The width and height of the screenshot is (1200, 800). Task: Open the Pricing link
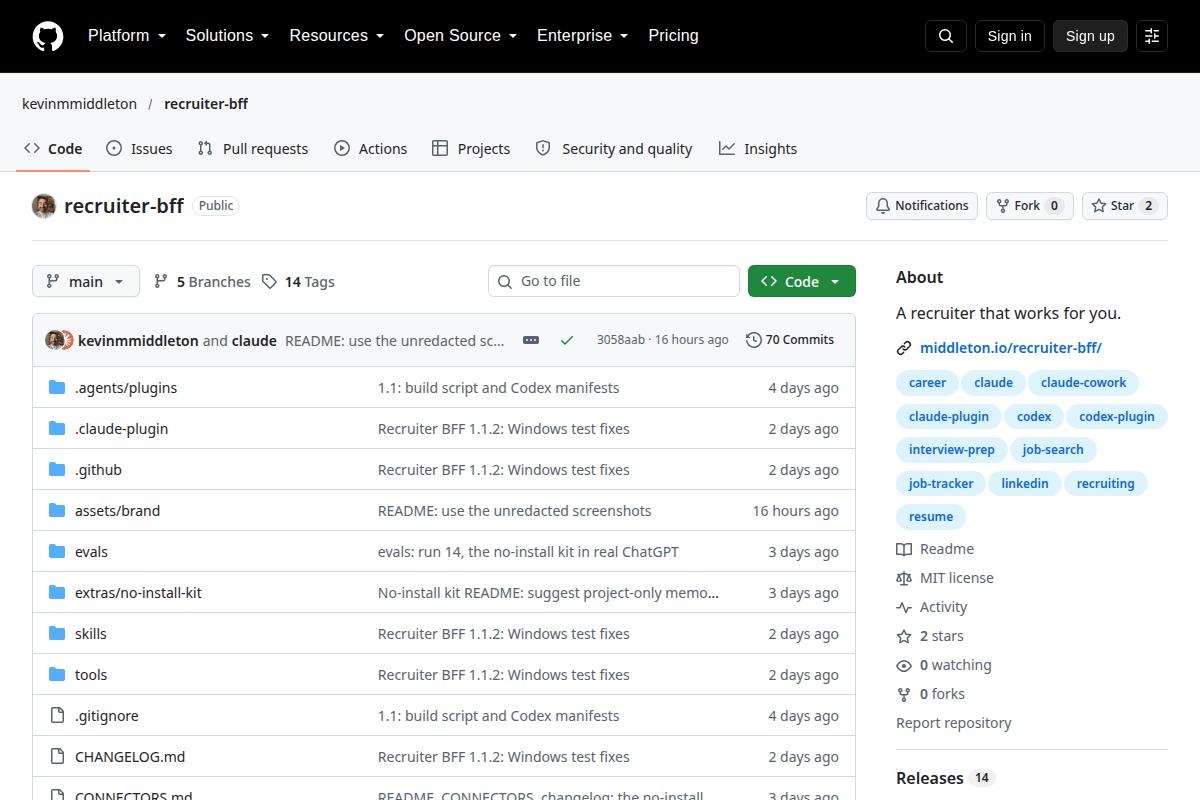[674, 36]
